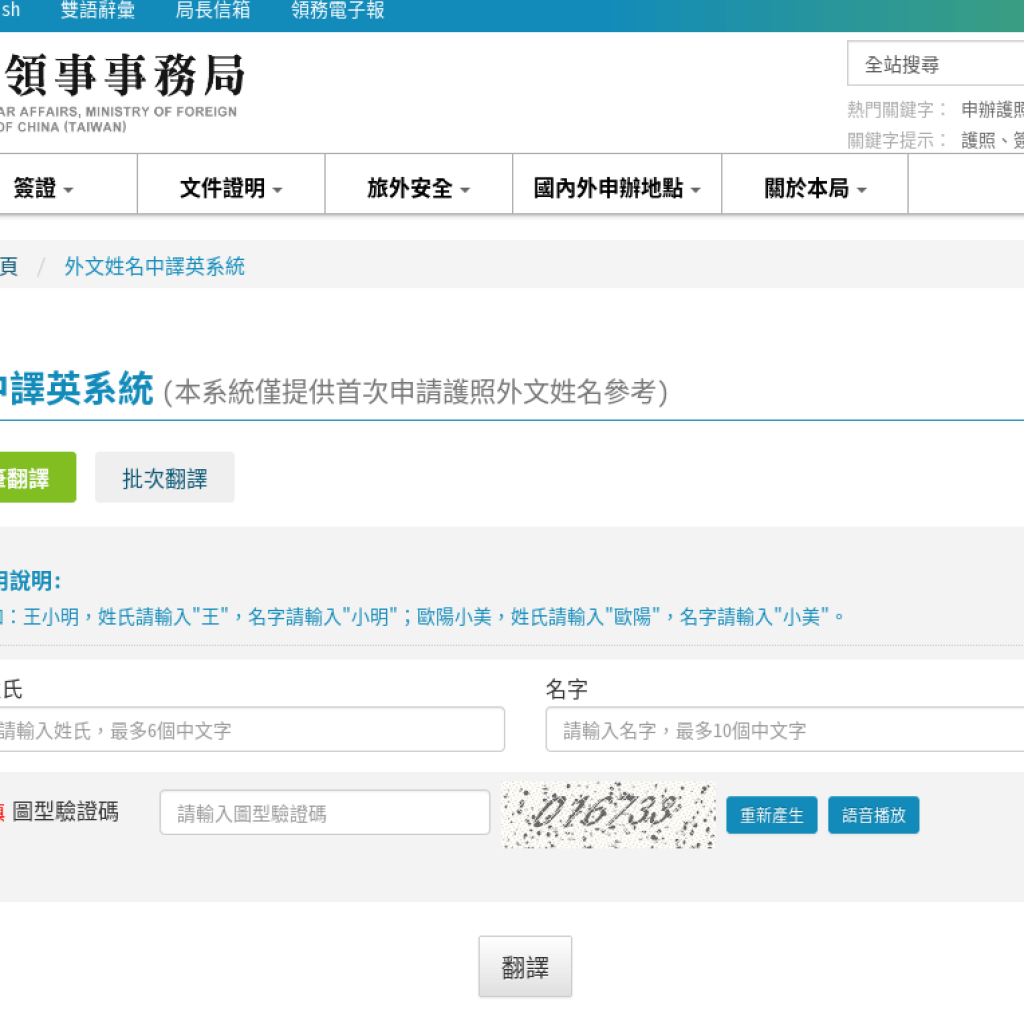Open the 局長信箱 mailbox page

tap(211, 10)
